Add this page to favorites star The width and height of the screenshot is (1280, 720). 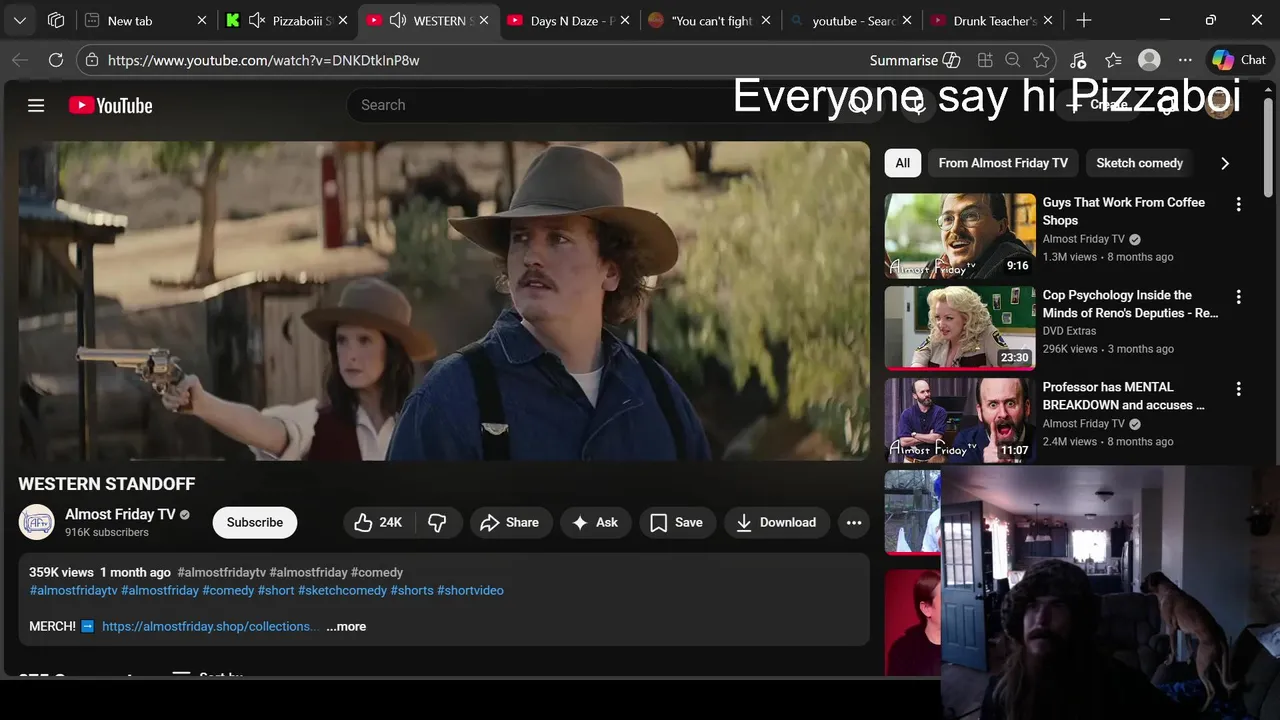(x=1041, y=60)
